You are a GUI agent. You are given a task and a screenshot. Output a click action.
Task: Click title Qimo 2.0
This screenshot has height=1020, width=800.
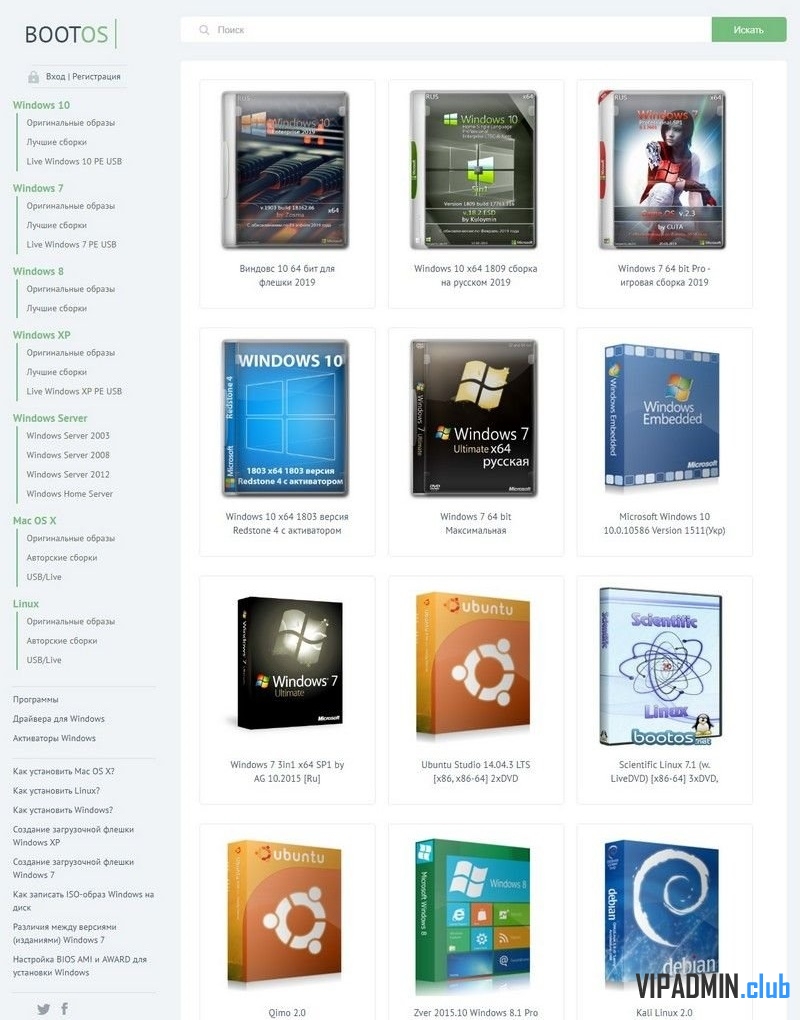[287, 1013]
